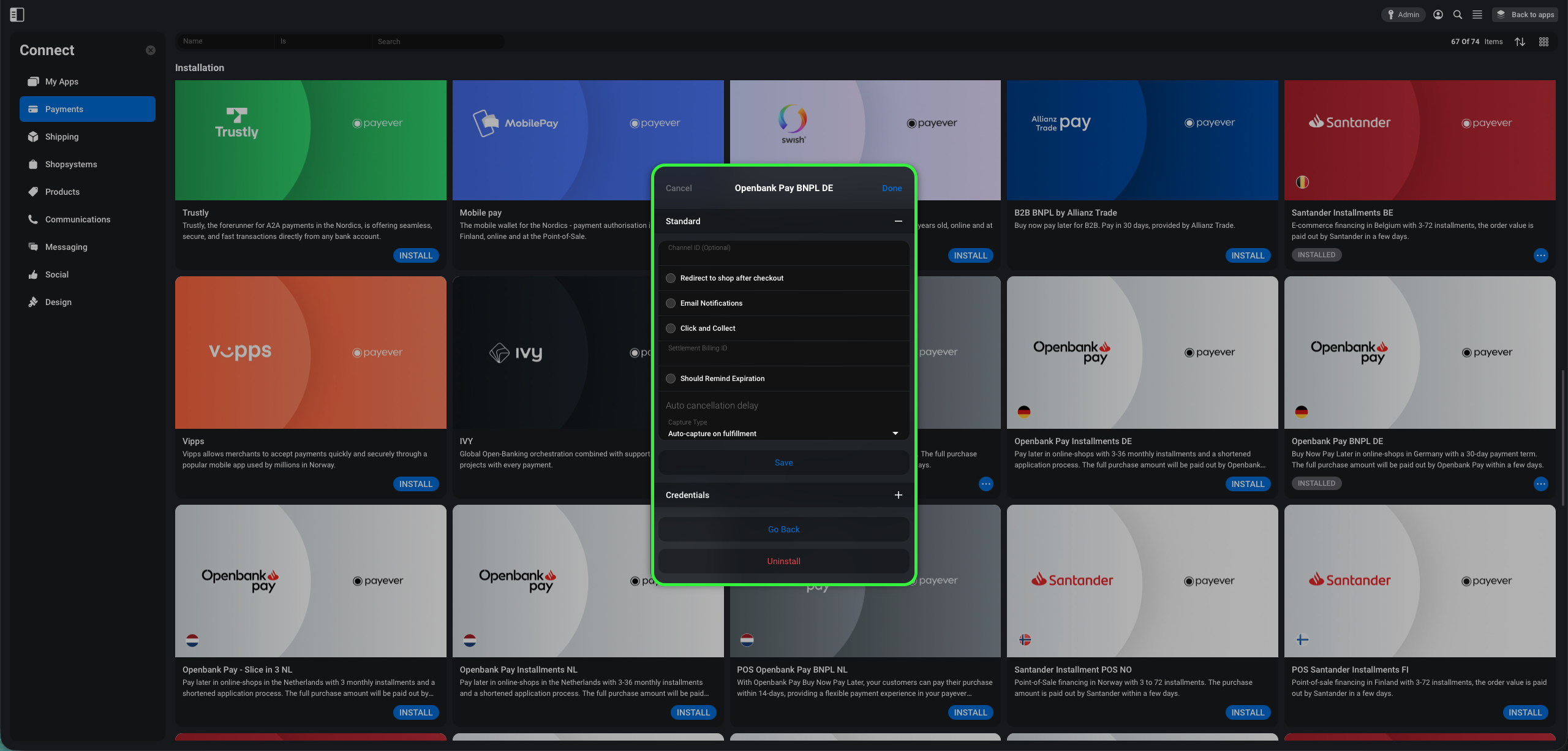Open Shopsystems menu item

point(88,164)
